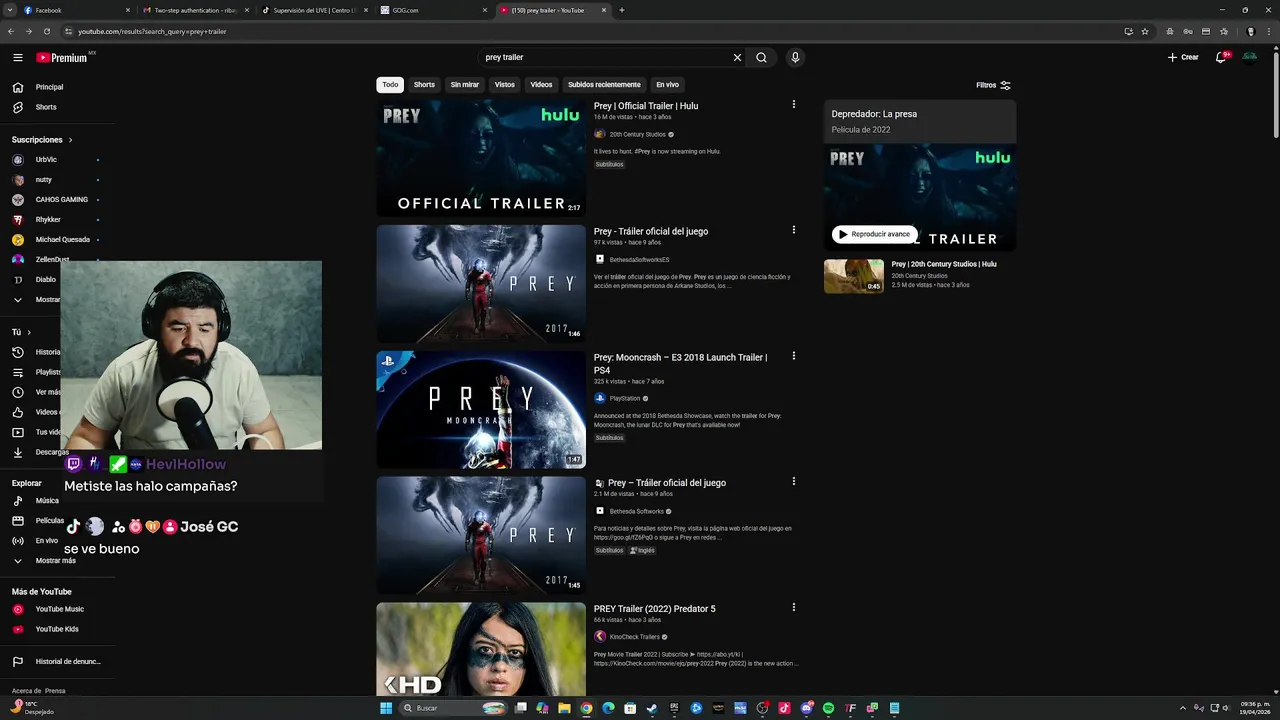Select the Videos filter chip

(x=541, y=85)
